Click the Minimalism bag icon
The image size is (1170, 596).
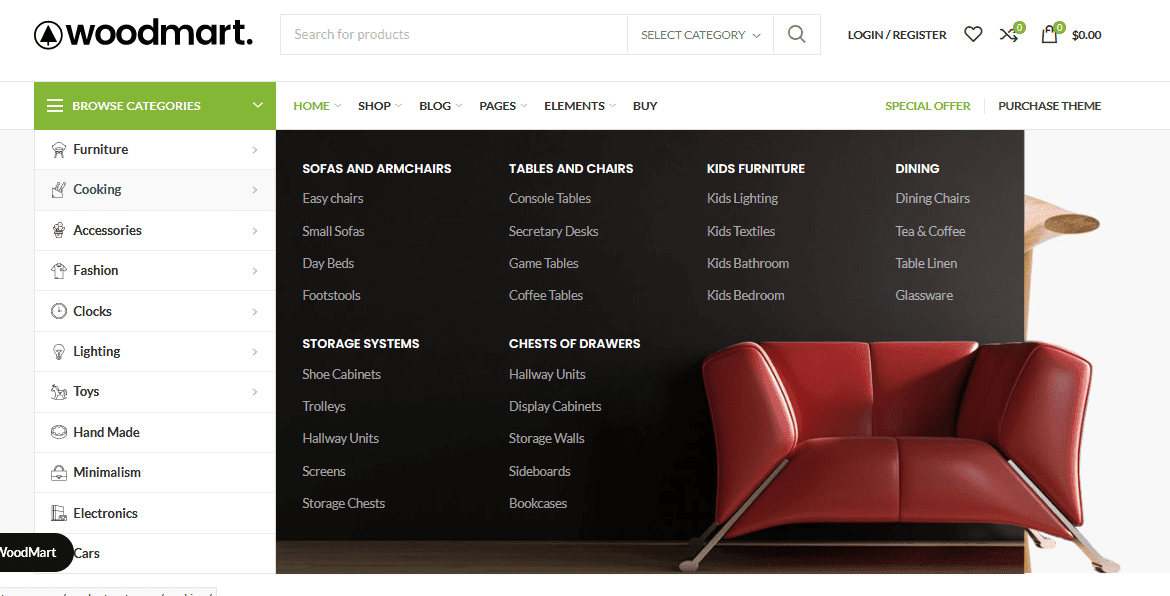(x=58, y=473)
